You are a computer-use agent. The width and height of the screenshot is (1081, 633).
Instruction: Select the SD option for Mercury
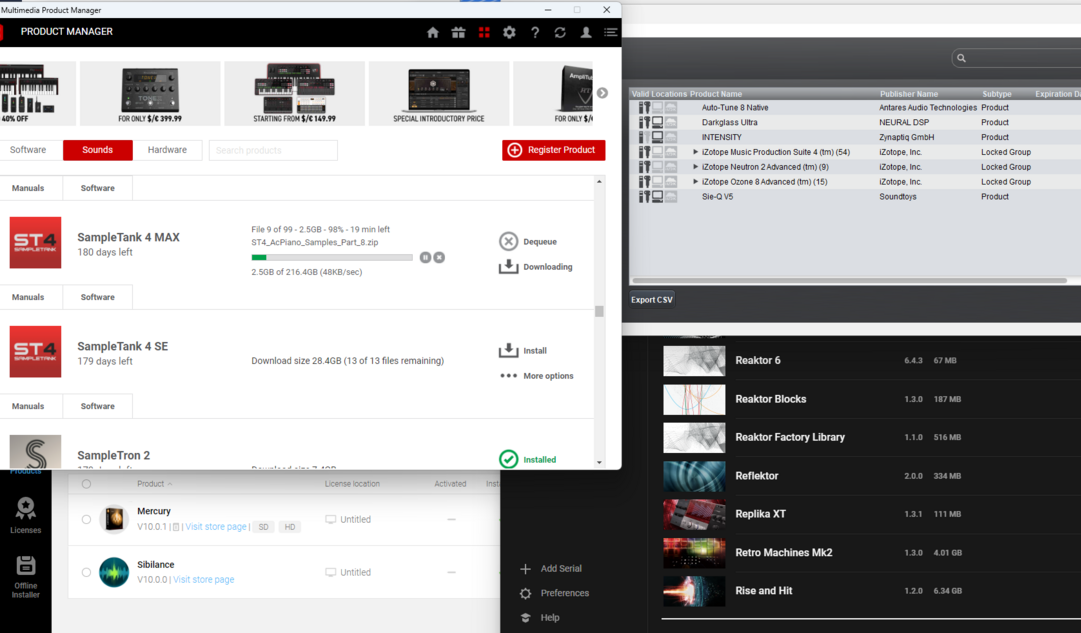263,527
